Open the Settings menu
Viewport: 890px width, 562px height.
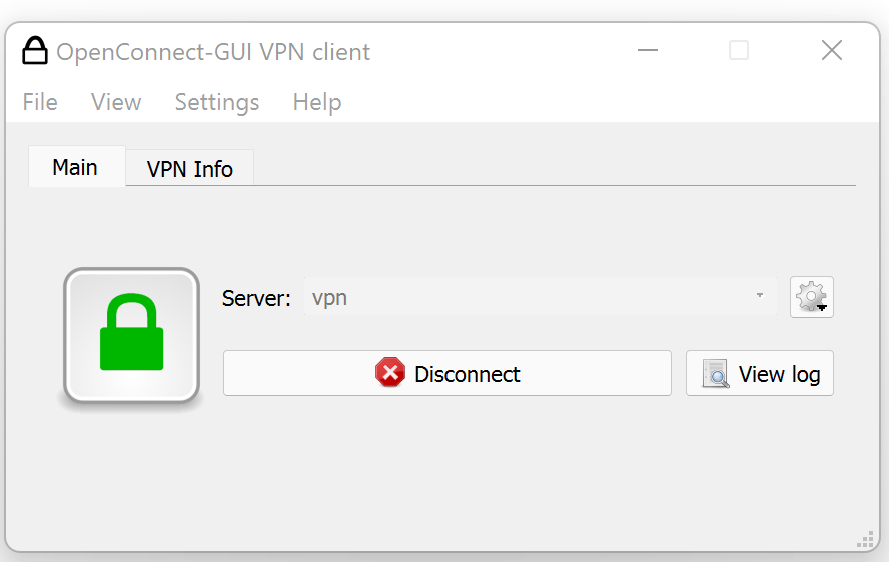[217, 102]
